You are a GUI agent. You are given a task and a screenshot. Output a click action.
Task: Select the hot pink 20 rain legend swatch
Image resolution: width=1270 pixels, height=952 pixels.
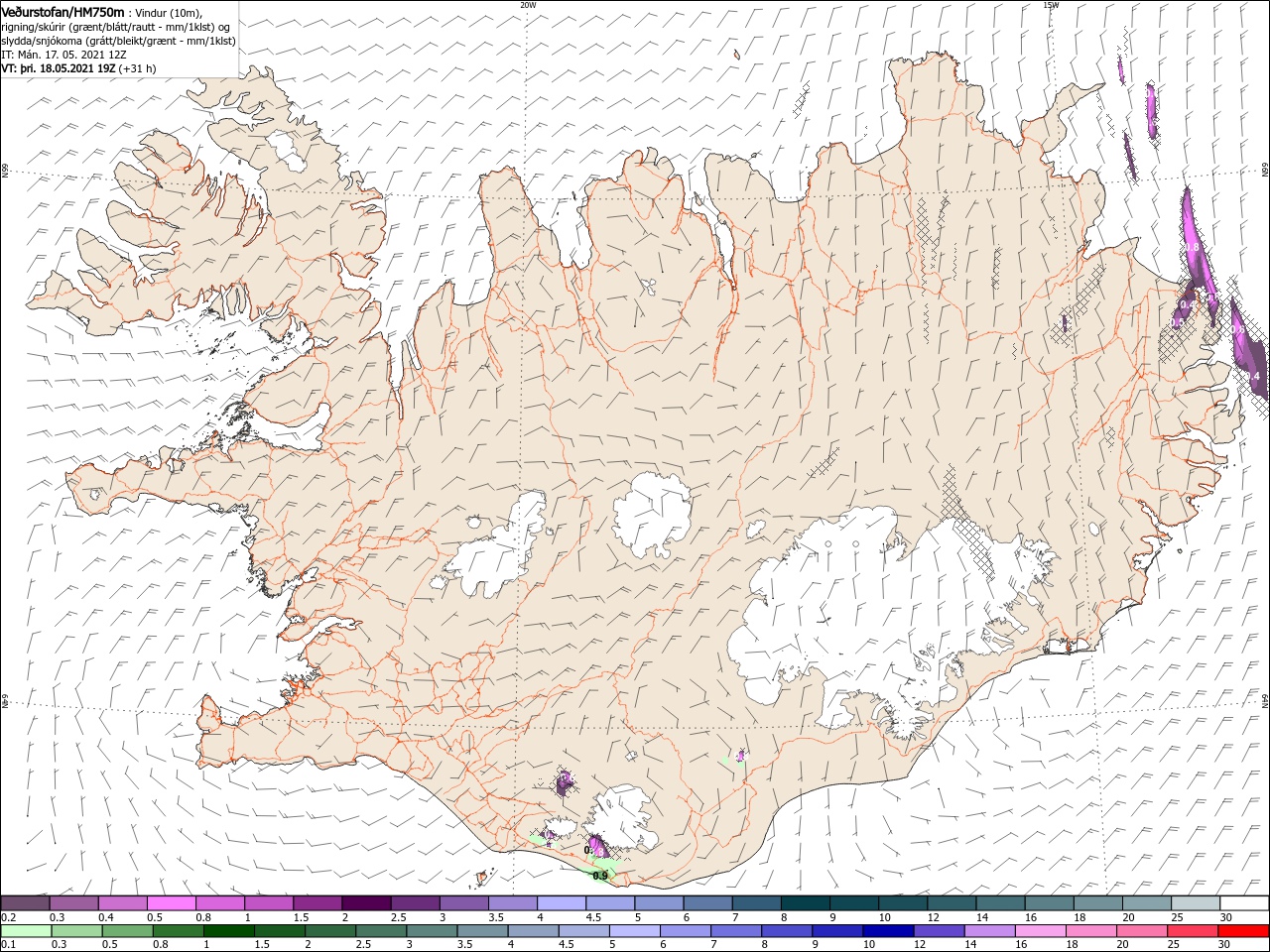[x=1140, y=931]
